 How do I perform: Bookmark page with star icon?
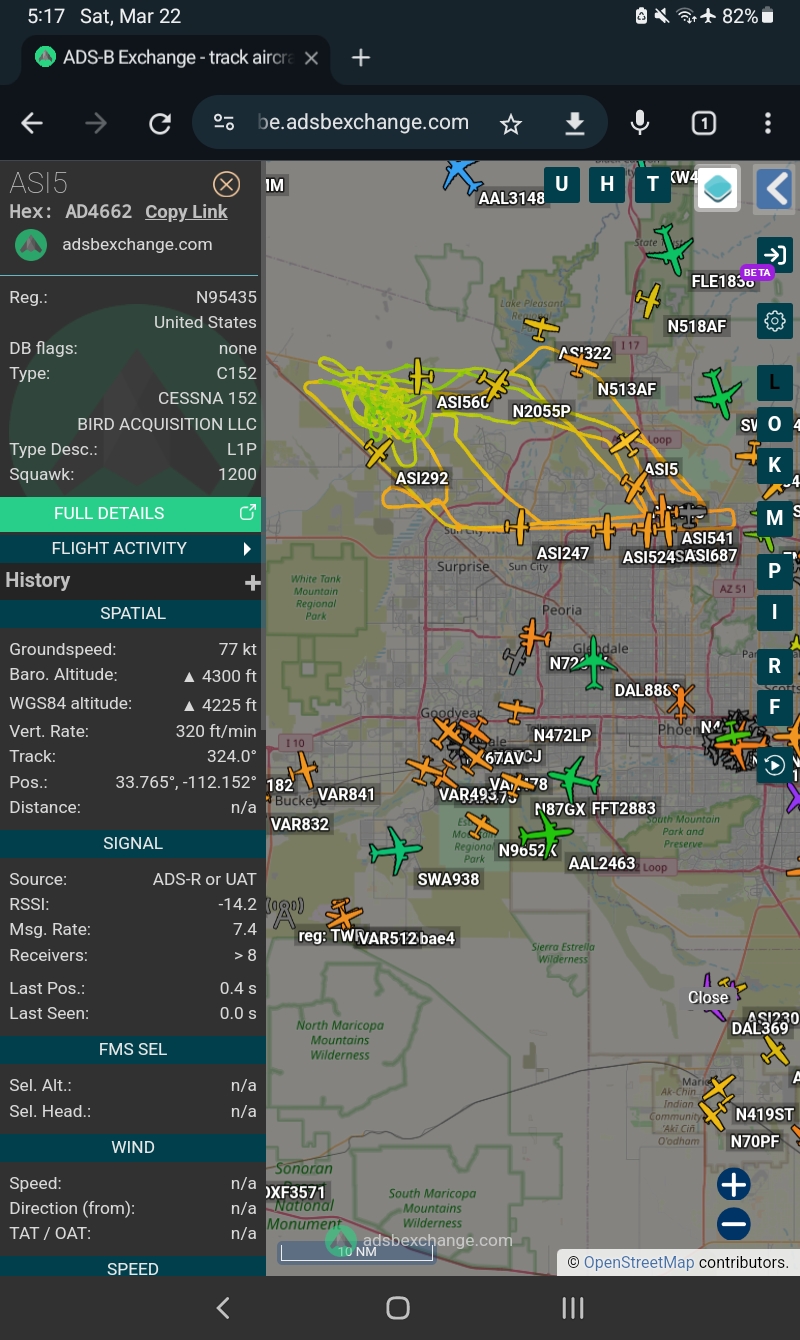pos(511,123)
